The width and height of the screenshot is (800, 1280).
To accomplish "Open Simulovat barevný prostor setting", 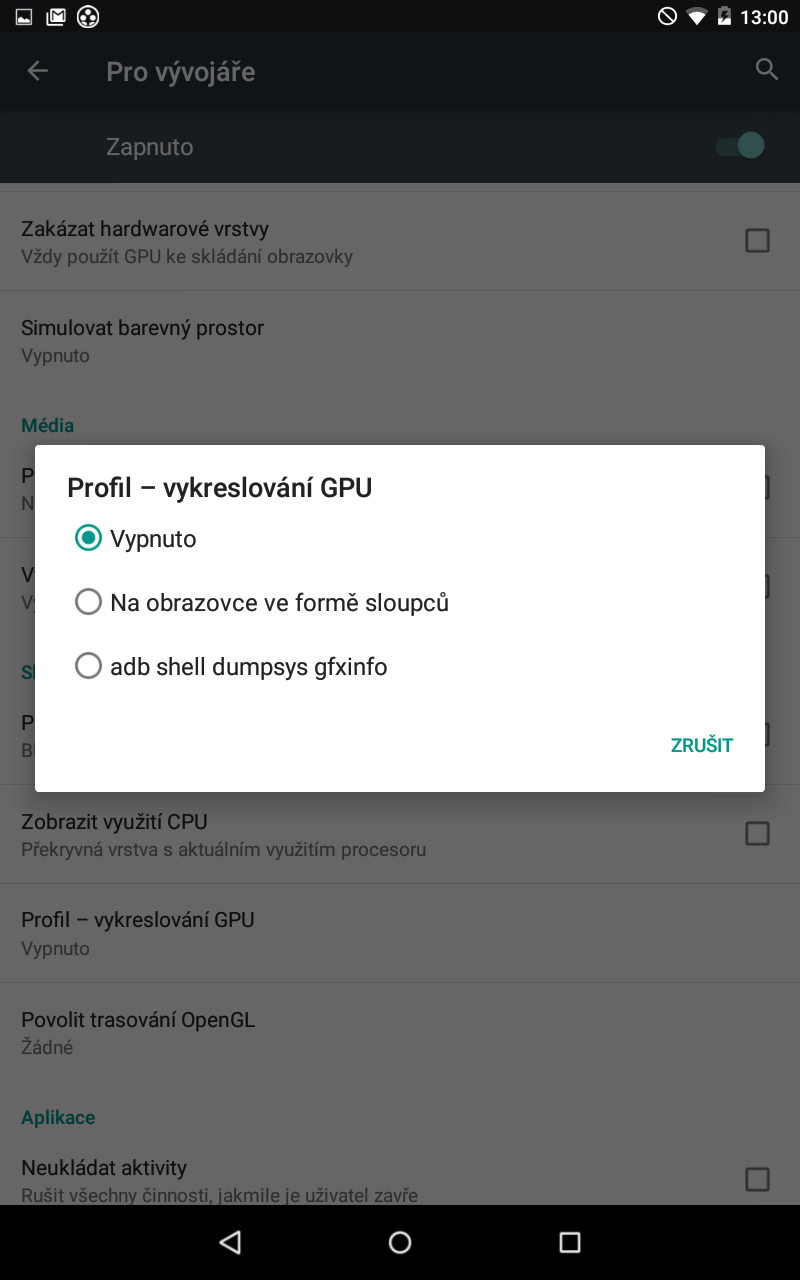I will pyautogui.click(x=400, y=341).
